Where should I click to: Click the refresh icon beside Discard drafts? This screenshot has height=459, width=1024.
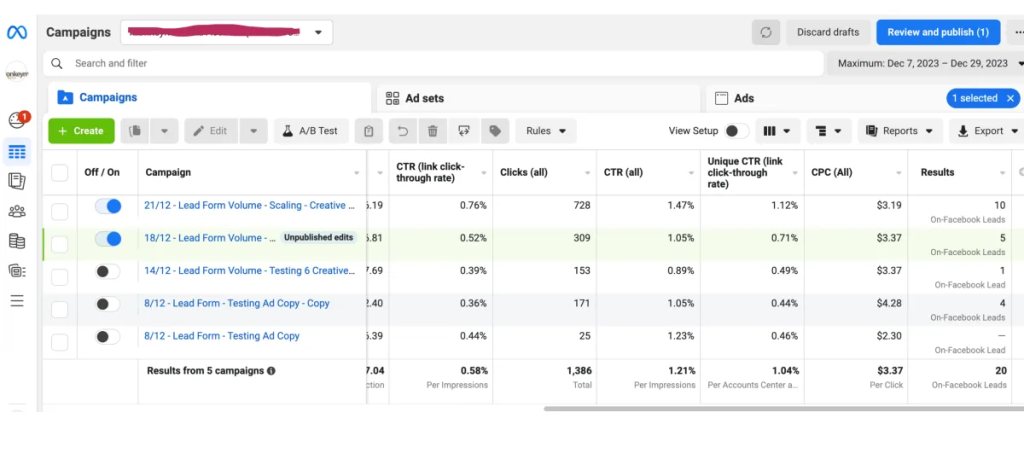pos(765,32)
